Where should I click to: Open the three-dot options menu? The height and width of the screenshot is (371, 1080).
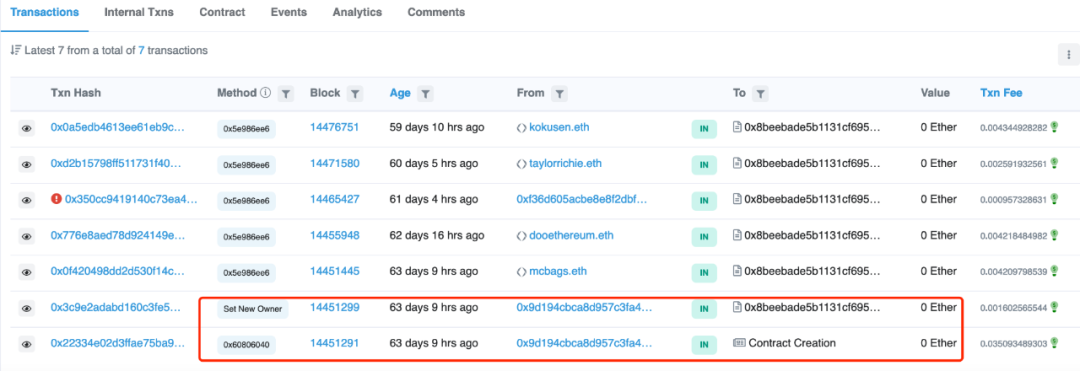pos(1068,54)
